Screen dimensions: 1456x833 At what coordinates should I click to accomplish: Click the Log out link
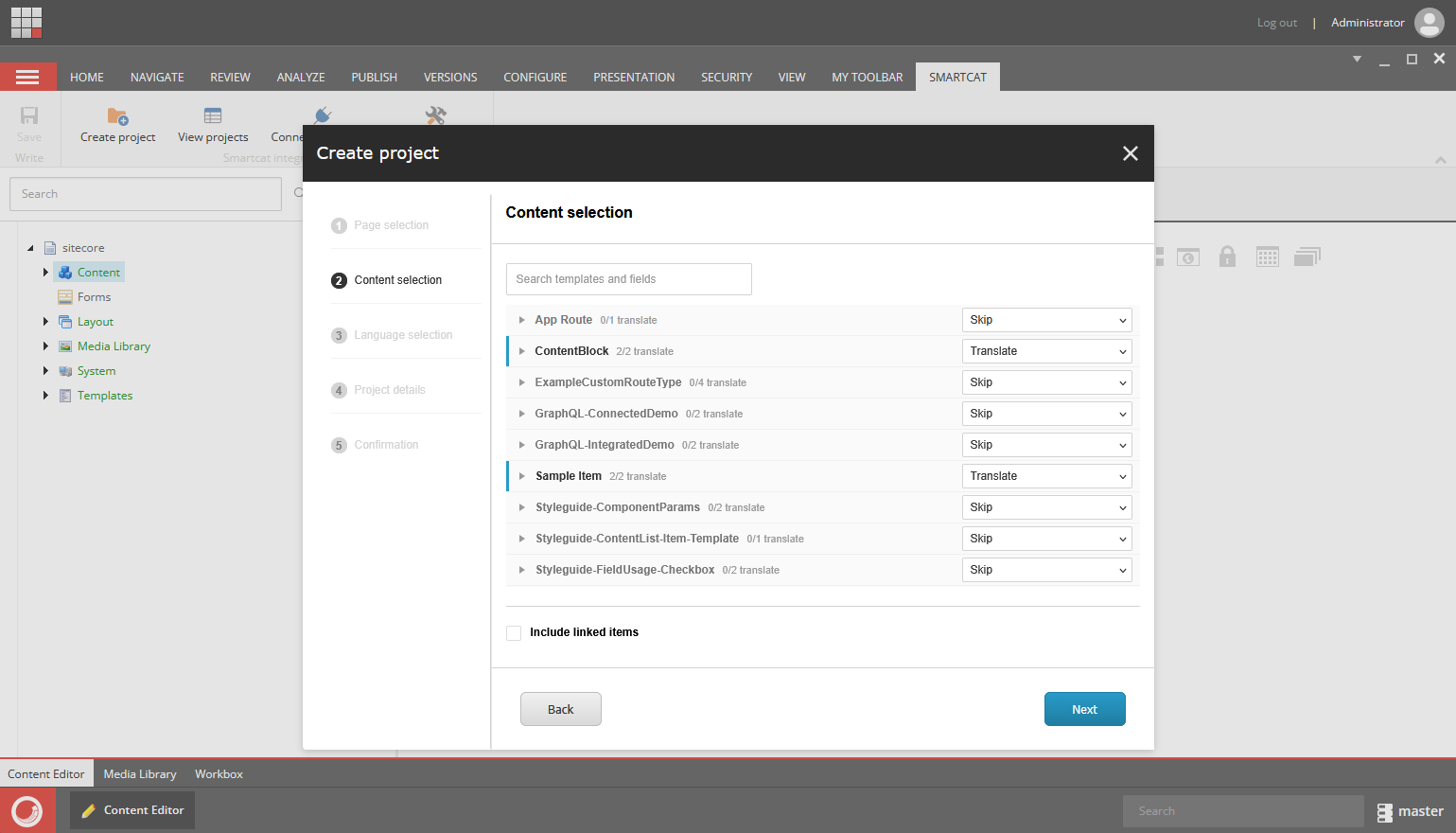coord(1276,23)
